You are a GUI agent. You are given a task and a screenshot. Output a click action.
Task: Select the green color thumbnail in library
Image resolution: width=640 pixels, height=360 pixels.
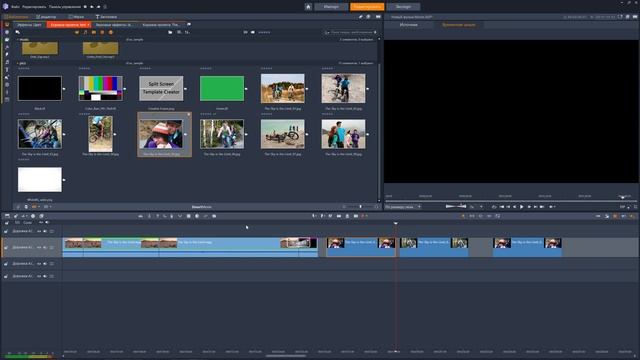(x=222, y=88)
